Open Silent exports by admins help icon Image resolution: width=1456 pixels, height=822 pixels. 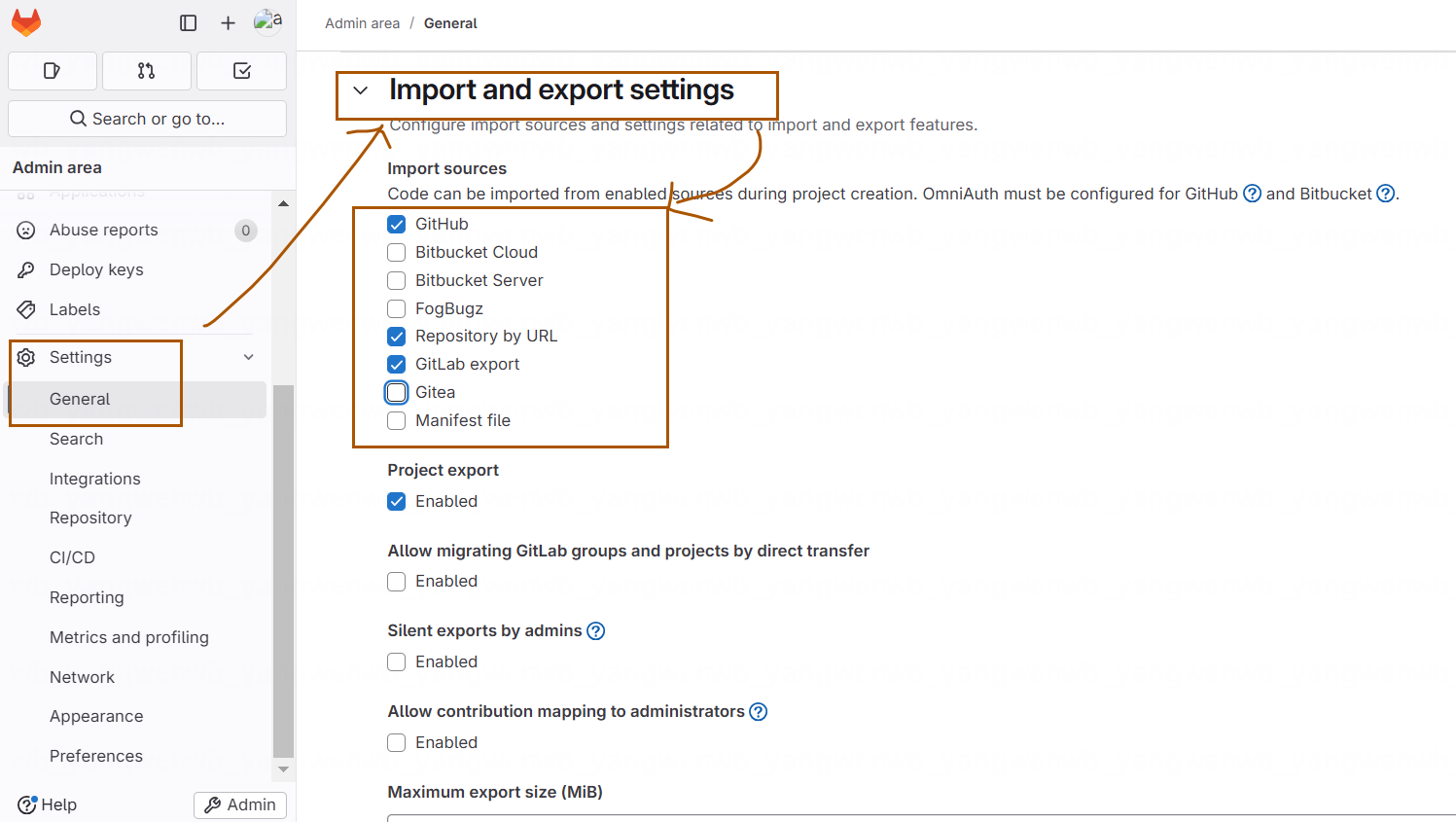tap(596, 631)
